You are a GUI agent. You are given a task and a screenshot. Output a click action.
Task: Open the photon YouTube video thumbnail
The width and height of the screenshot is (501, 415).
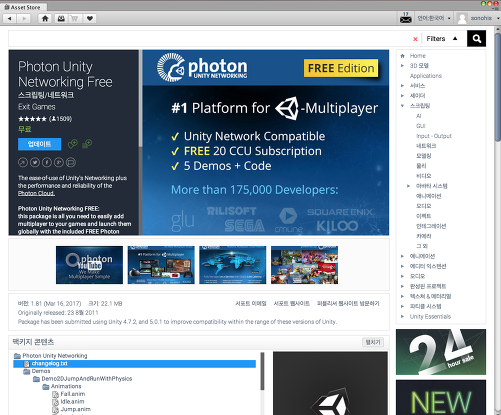point(89,265)
